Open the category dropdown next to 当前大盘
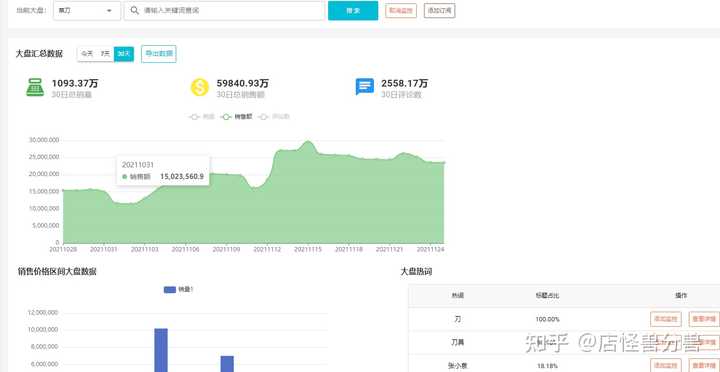The width and height of the screenshot is (720, 372). 87,11
